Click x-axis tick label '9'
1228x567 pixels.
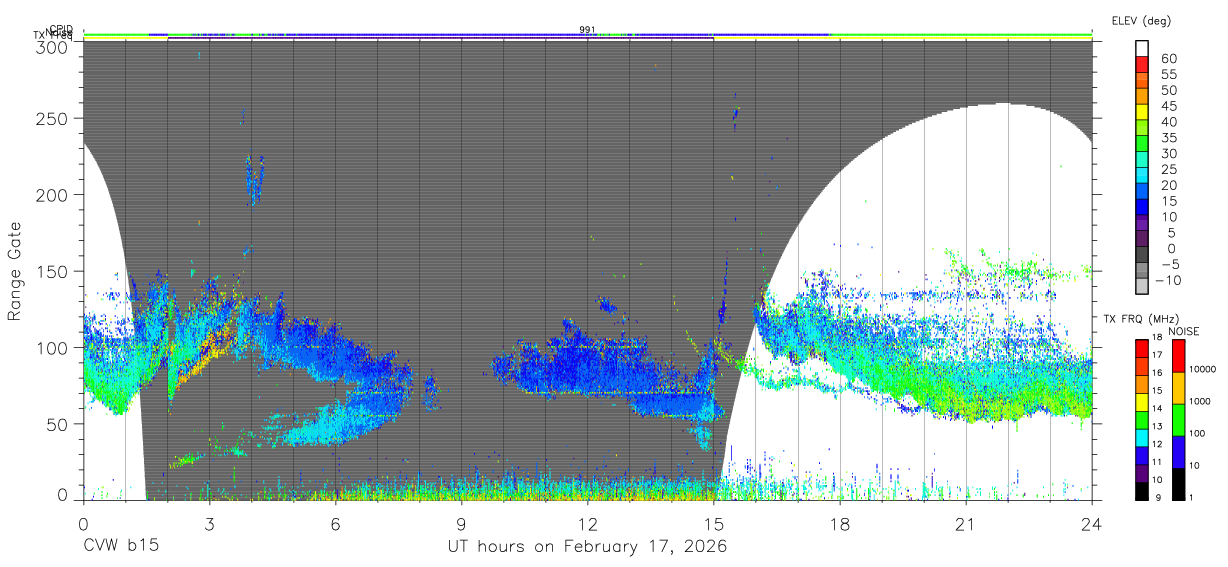pyautogui.click(x=461, y=523)
